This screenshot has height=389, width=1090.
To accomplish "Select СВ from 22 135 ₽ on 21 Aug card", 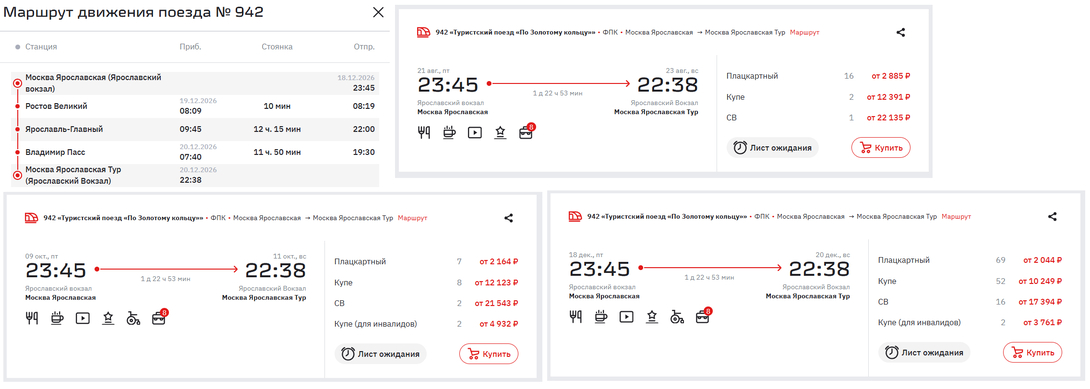I will click(818, 117).
